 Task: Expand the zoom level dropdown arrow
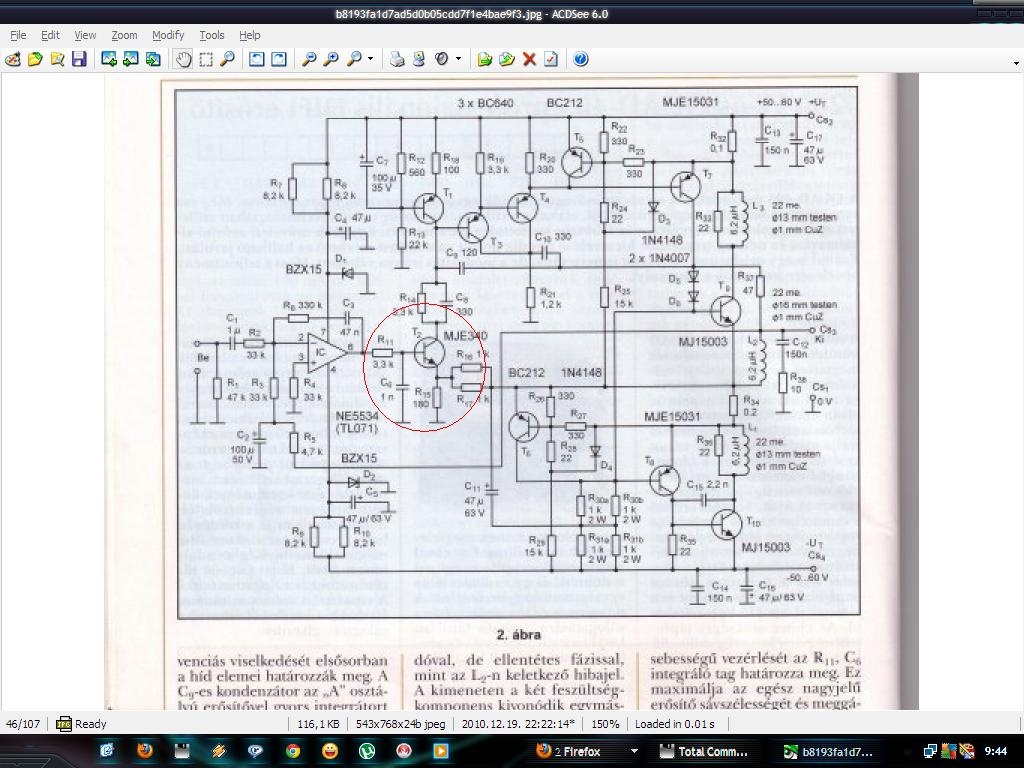(x=370, y=59)
